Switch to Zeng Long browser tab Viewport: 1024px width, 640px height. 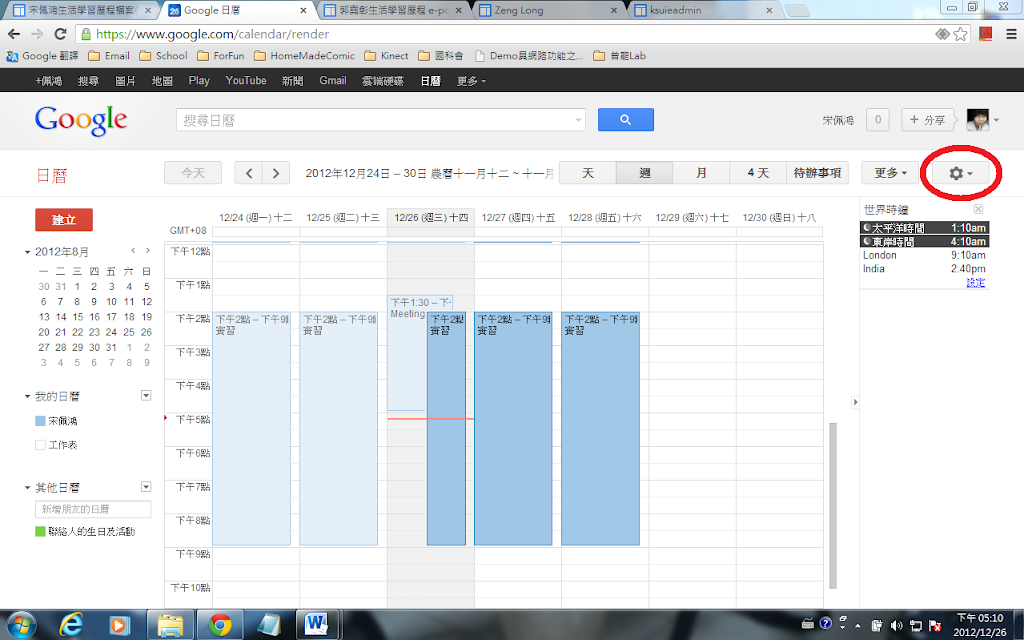(x=547, y=10)
